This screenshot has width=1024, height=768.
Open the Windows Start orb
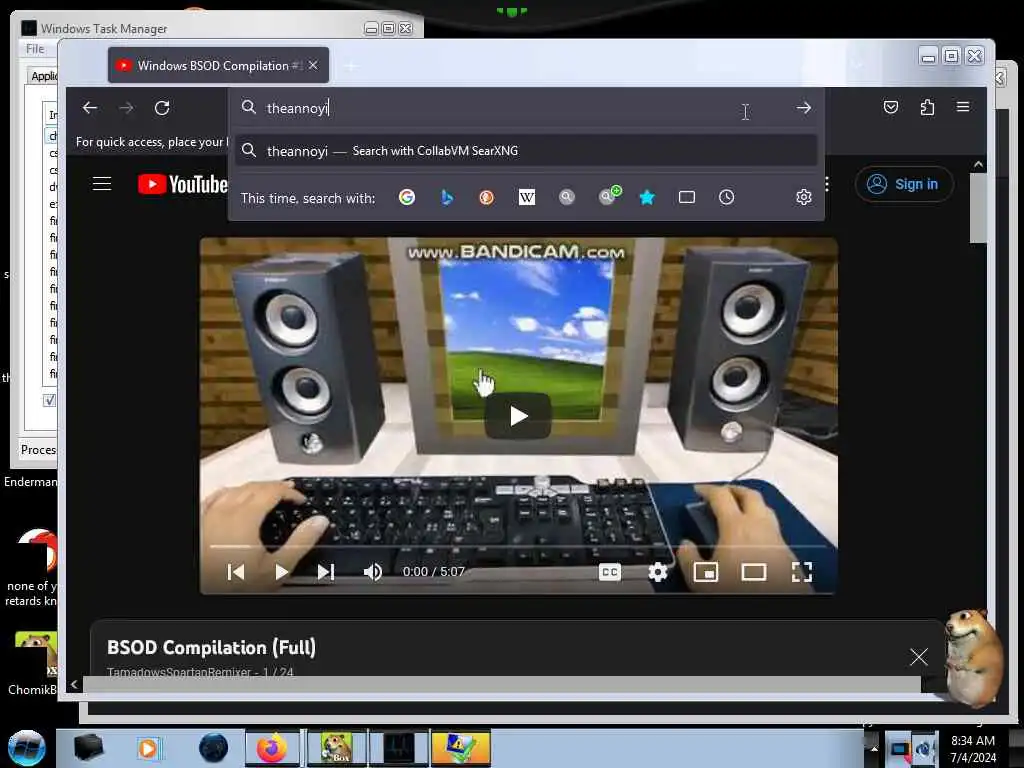click(27, 748)
